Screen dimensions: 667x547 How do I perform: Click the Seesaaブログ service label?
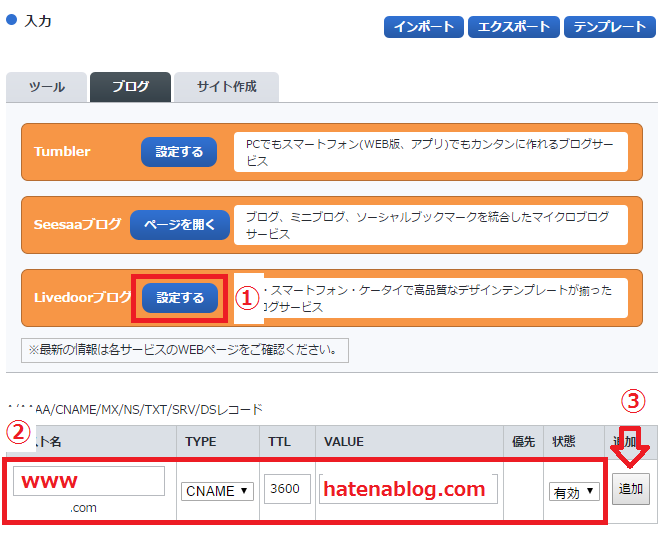(x=77, y=224)
